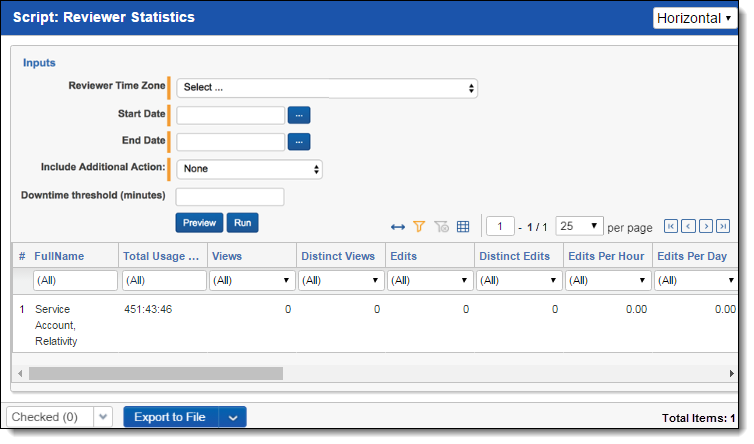Click the clear filters icon
This screenshot has width=754, height=444.
(441, 227)
